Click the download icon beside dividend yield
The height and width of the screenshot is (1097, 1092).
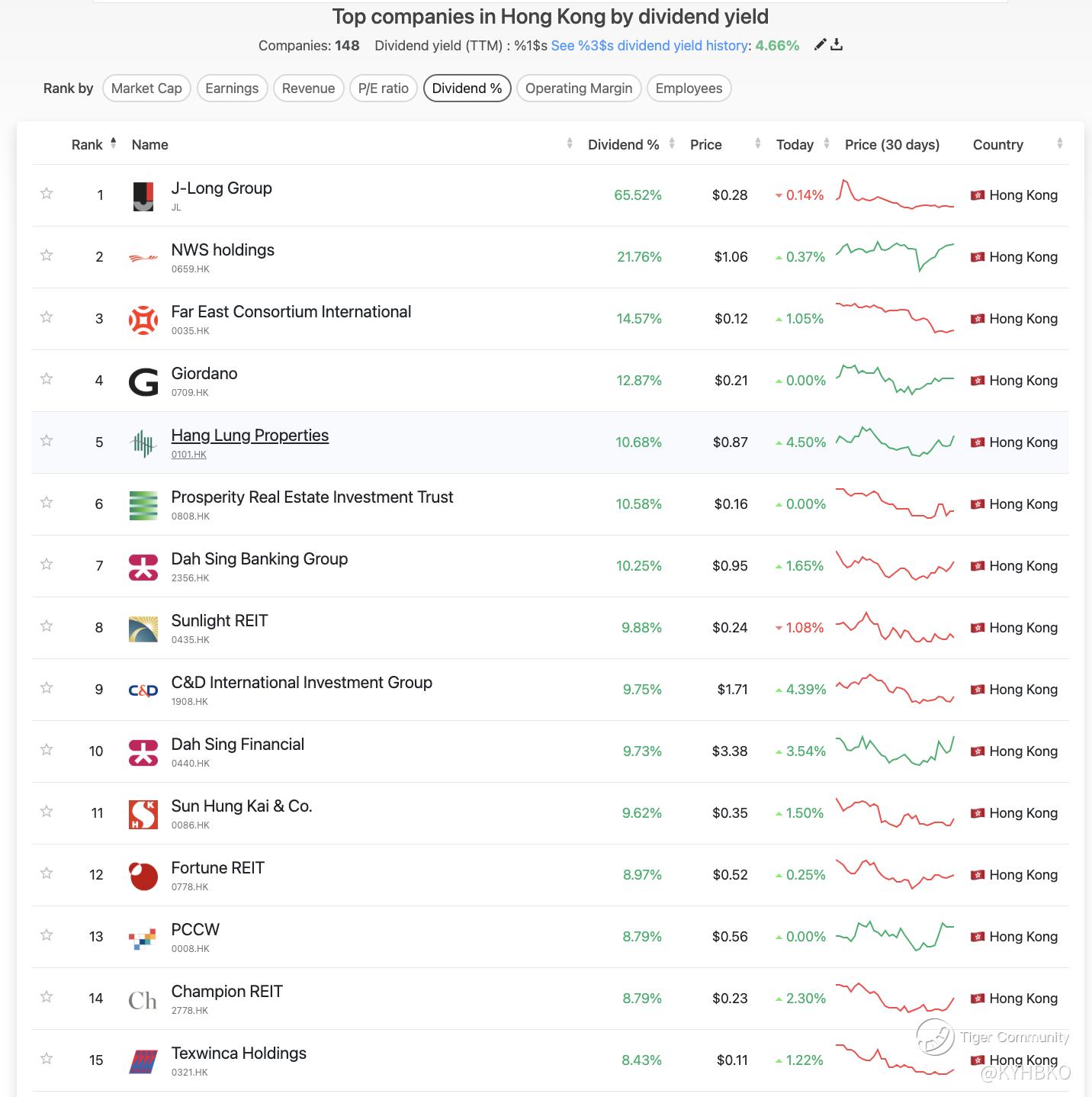pos(837,45)
